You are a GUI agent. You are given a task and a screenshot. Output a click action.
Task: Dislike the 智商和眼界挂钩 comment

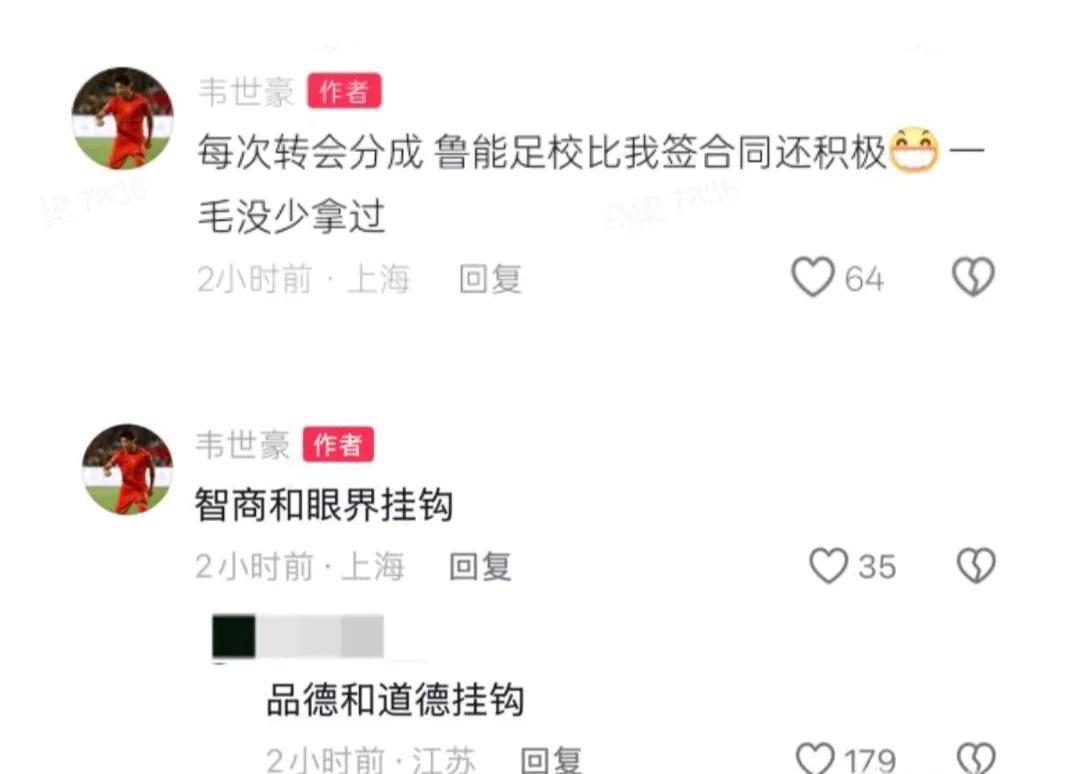click(976, 566)
